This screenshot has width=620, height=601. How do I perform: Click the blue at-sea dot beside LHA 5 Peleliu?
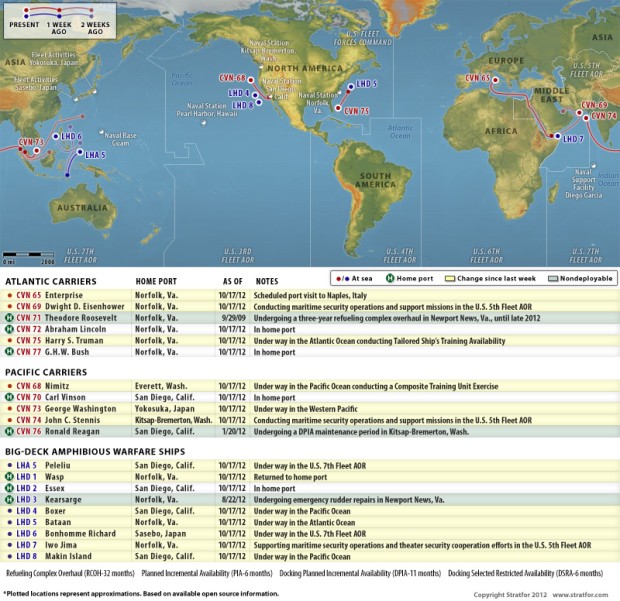9,465
